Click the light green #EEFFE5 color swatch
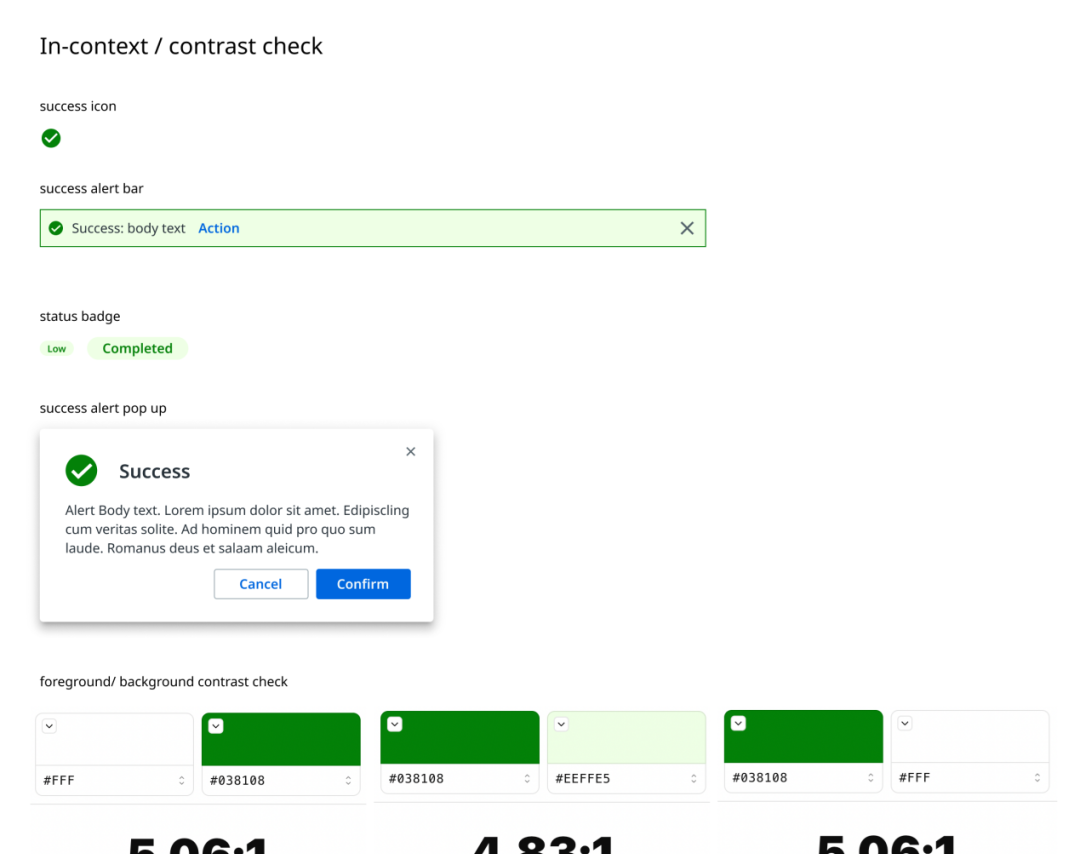This screenshot has width=1080, height=854. click(x=627, y=738)
